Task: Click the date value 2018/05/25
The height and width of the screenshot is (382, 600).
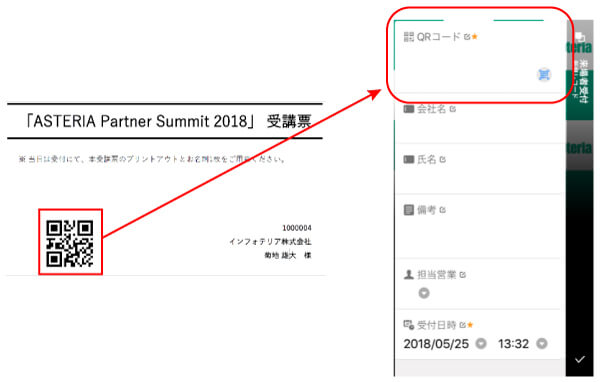Action: 436,344
